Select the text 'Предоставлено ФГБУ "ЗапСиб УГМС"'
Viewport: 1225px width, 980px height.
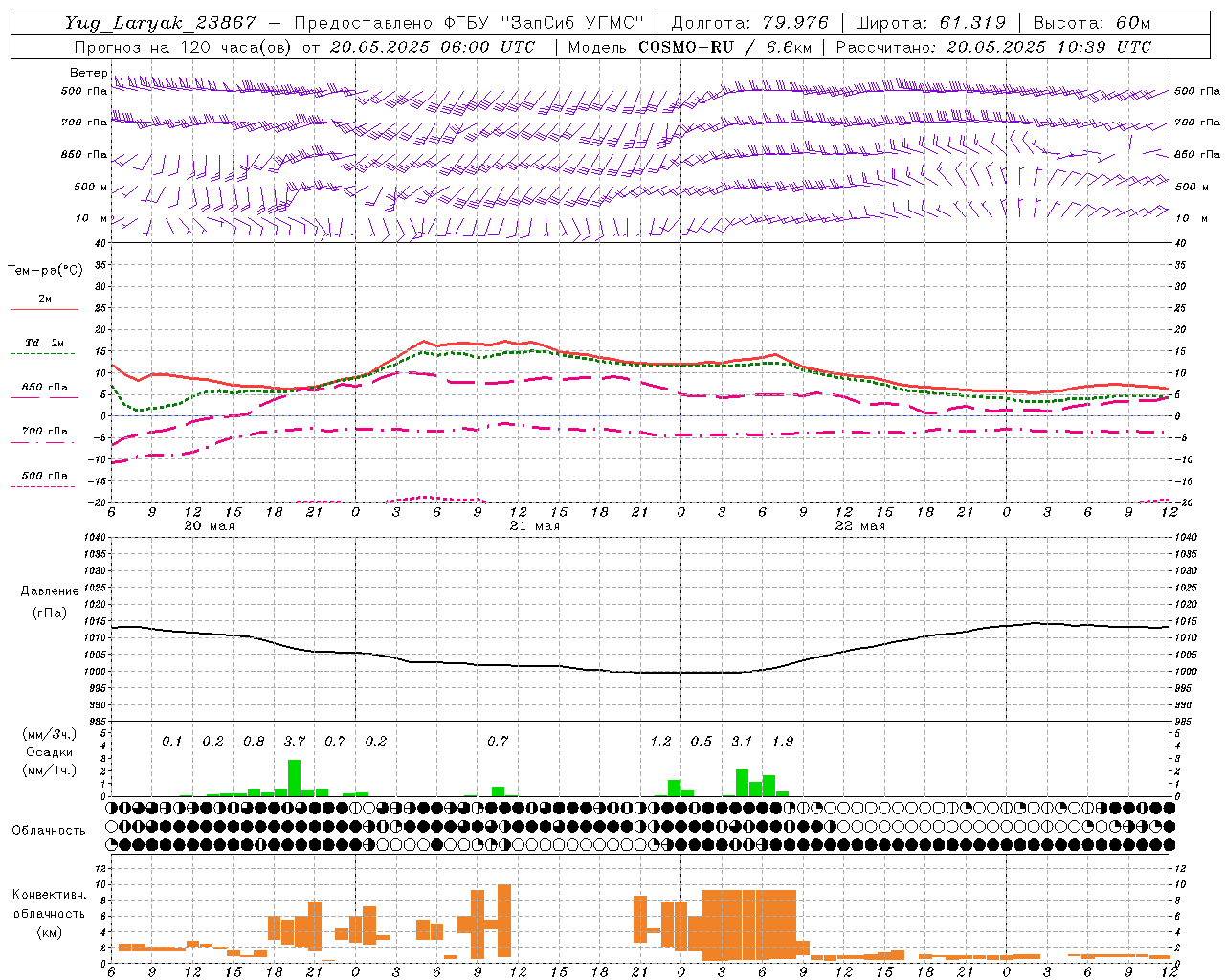(x=469, y=23)
